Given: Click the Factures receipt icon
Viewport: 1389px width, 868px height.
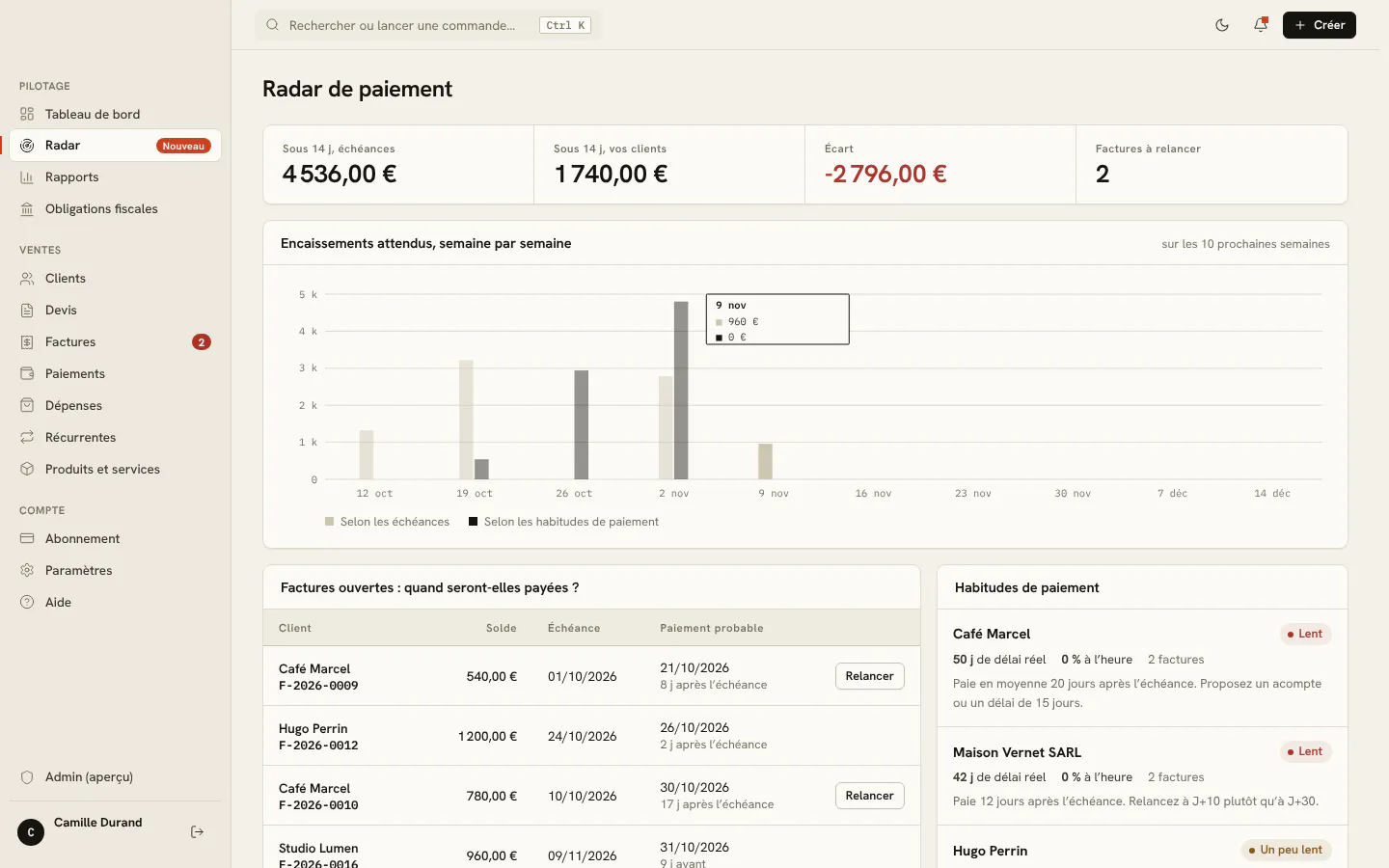Looking at the screenshot, I should pos(27,342).
